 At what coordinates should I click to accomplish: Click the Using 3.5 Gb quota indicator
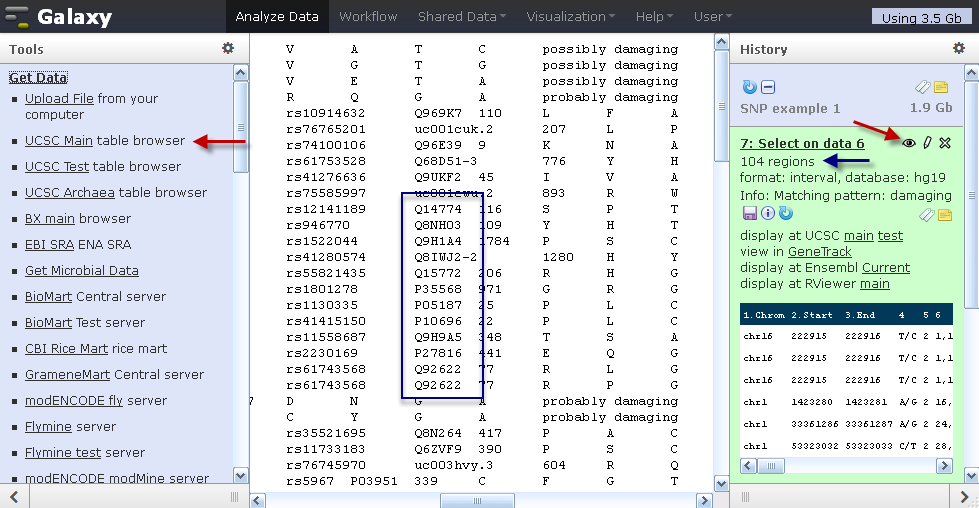tap(922, 16)
